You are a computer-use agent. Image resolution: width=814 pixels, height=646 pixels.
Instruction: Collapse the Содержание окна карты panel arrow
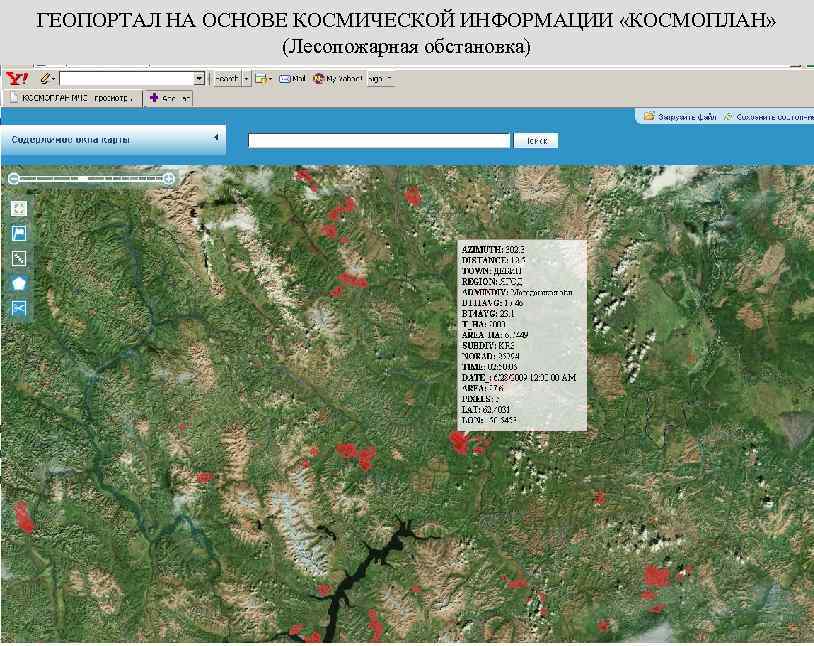(216, 138)
